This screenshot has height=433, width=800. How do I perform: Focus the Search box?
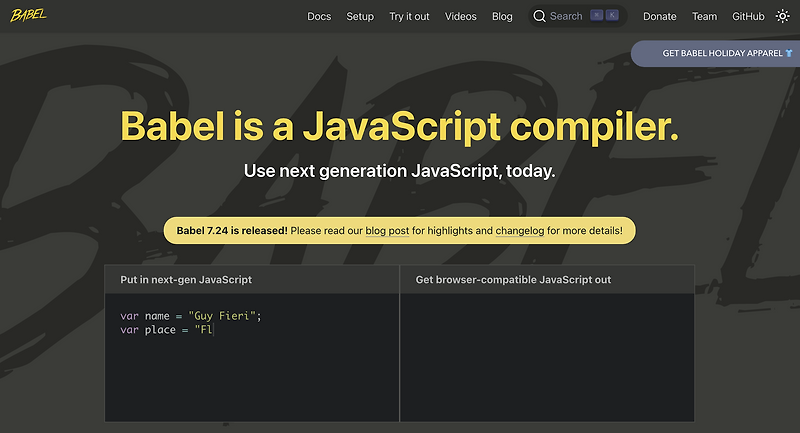point(566,16)
